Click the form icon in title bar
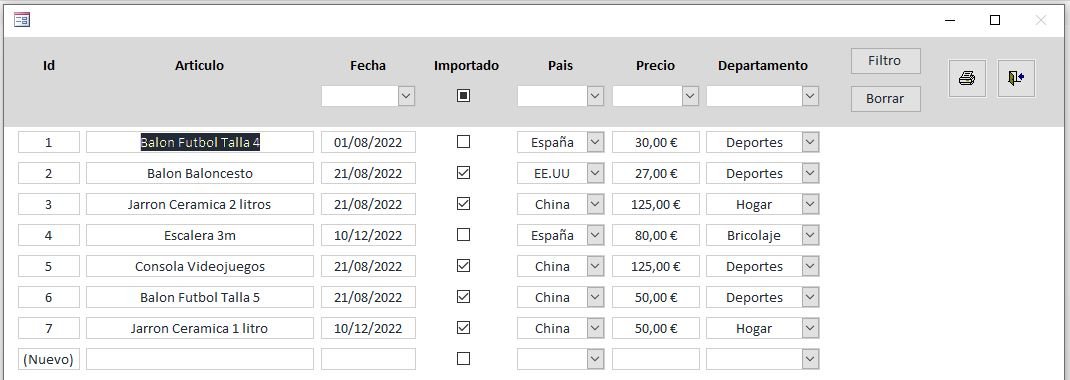Viewport: 1070px width, 380px height. pyautogui.click(x=21, y=20)
